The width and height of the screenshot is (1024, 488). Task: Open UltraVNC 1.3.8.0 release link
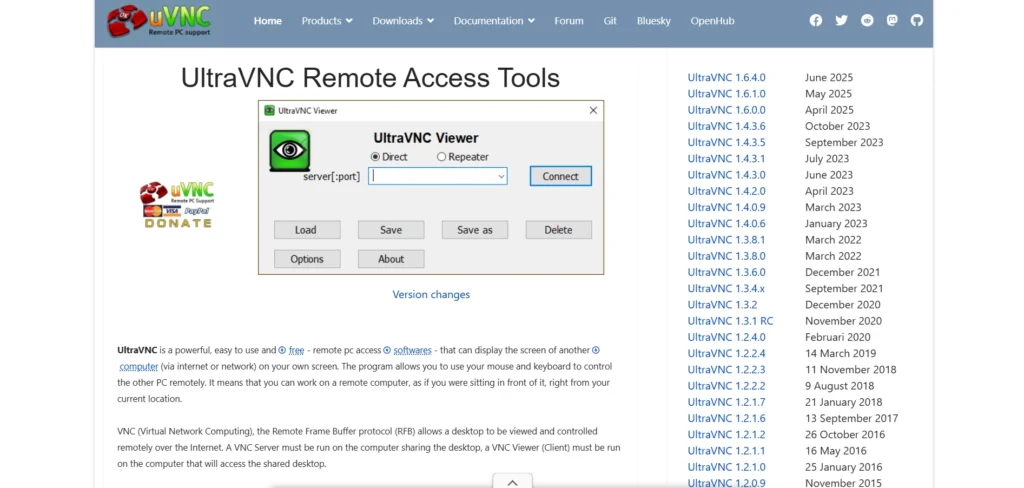coord(726,256)
